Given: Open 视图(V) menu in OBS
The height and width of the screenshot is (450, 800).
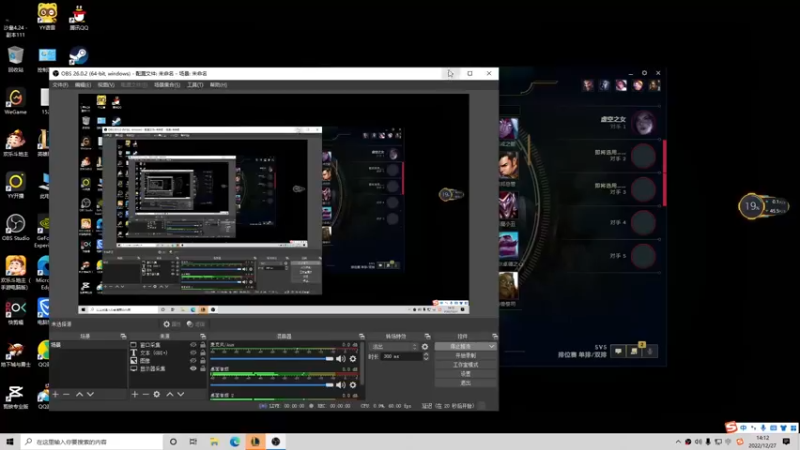Looking at the screenshot, I should point(106,85).
